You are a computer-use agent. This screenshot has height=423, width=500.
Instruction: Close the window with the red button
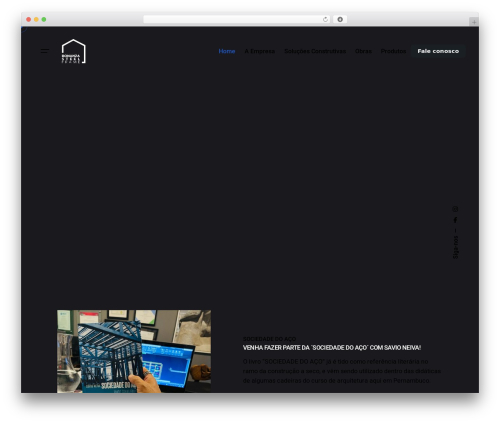tap(29, 19)
